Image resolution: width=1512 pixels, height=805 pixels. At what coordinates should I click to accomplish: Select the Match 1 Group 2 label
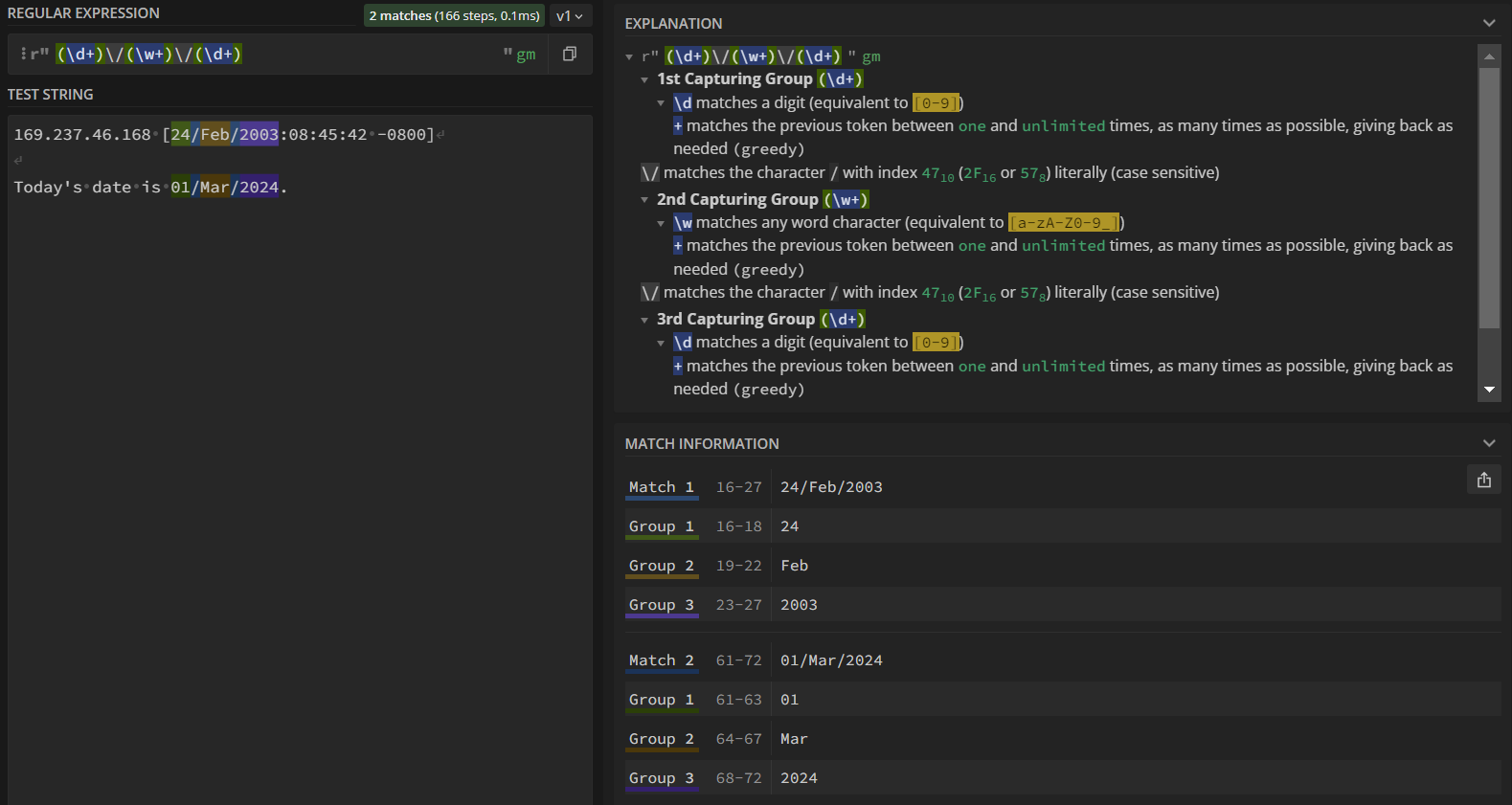(x=661, y=566)
